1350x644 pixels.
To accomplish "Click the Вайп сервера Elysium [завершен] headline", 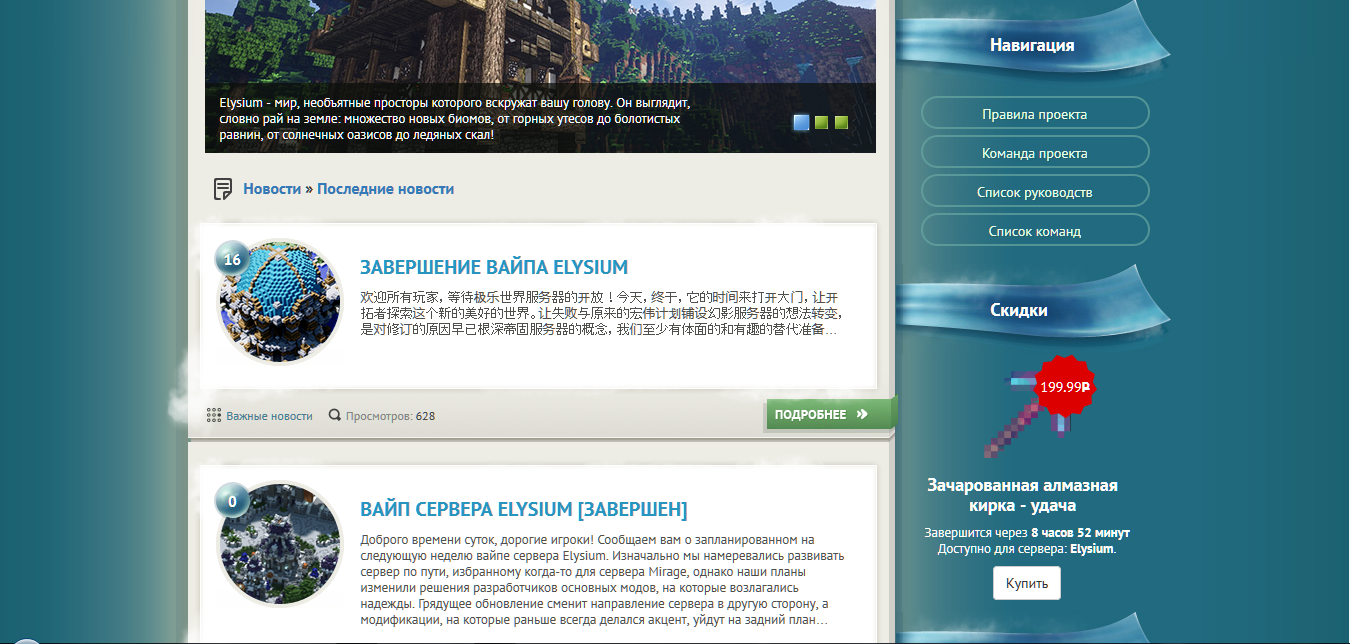I will pyautogui.click(x=524, y=510).
